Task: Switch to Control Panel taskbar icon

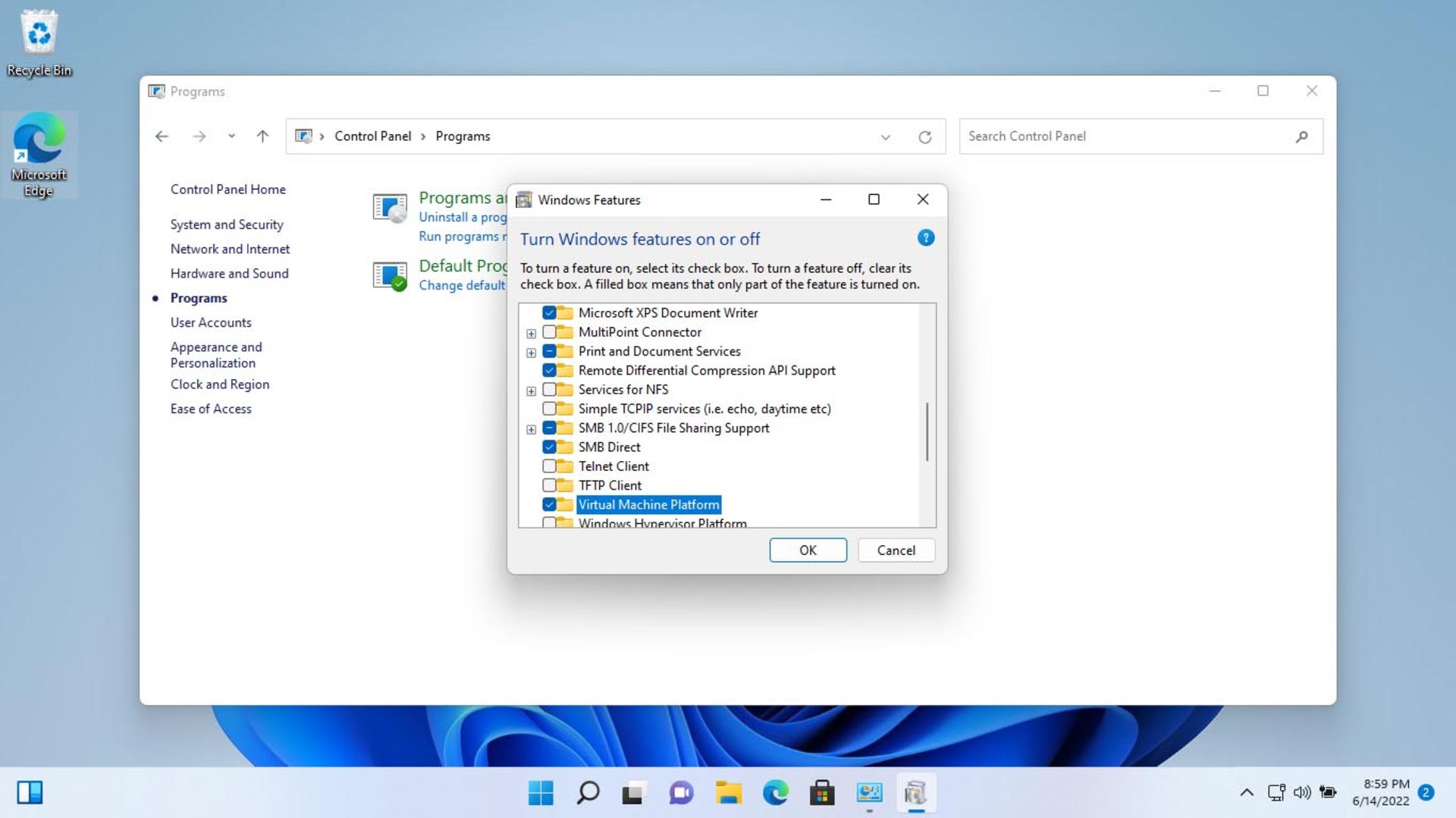Action: (869, 793)
